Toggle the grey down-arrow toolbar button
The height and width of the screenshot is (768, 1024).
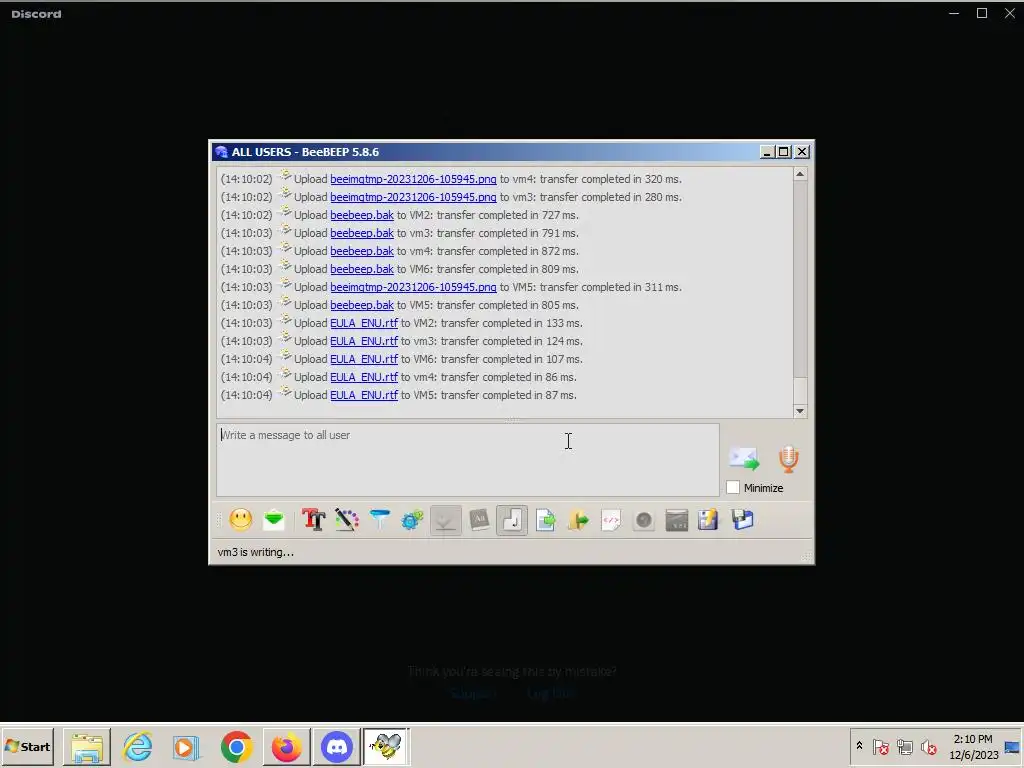(x=445, y=520)
